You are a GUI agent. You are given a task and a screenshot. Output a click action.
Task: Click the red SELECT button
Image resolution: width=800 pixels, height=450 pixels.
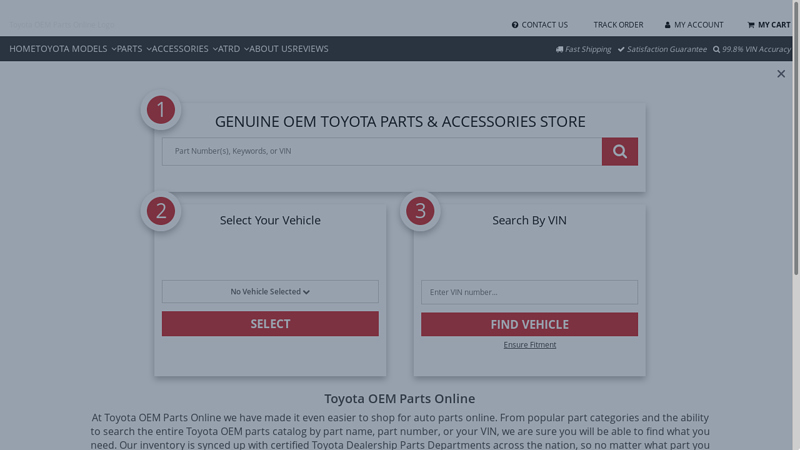click(270, 323)
